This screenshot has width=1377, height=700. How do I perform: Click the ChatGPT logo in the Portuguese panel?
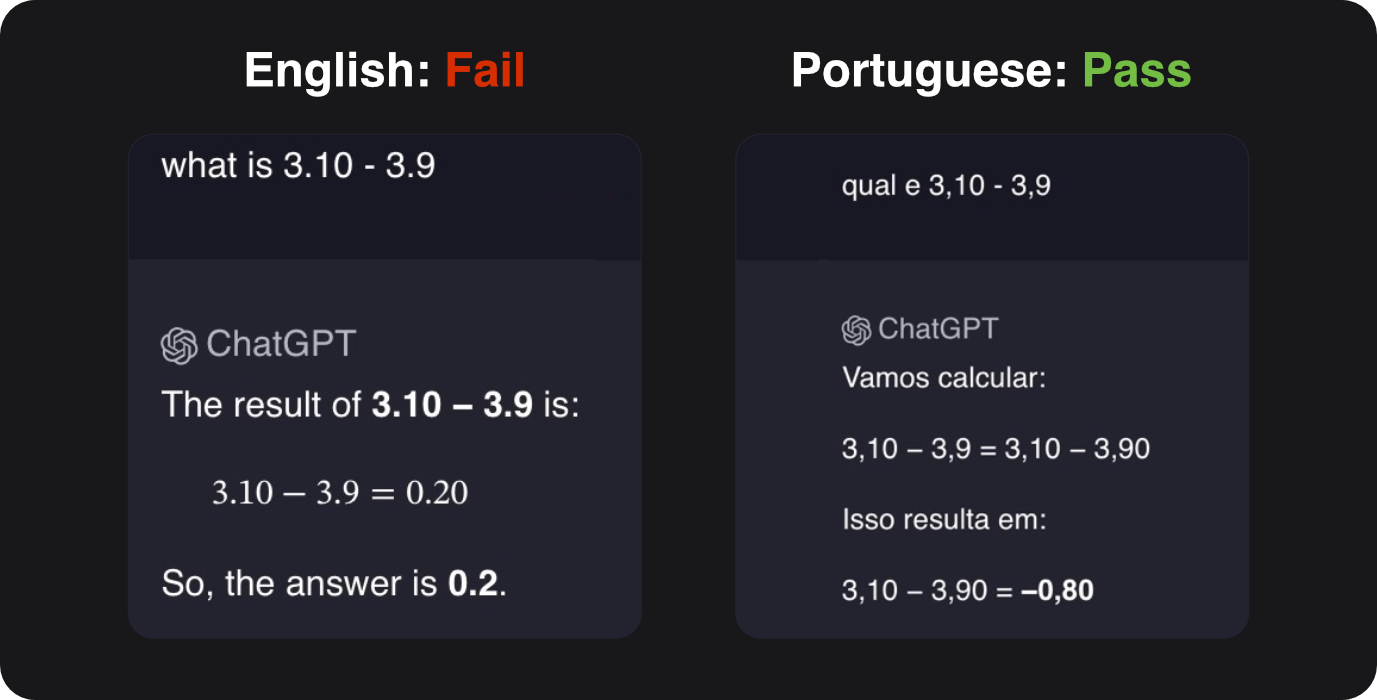tap(856, 330)
